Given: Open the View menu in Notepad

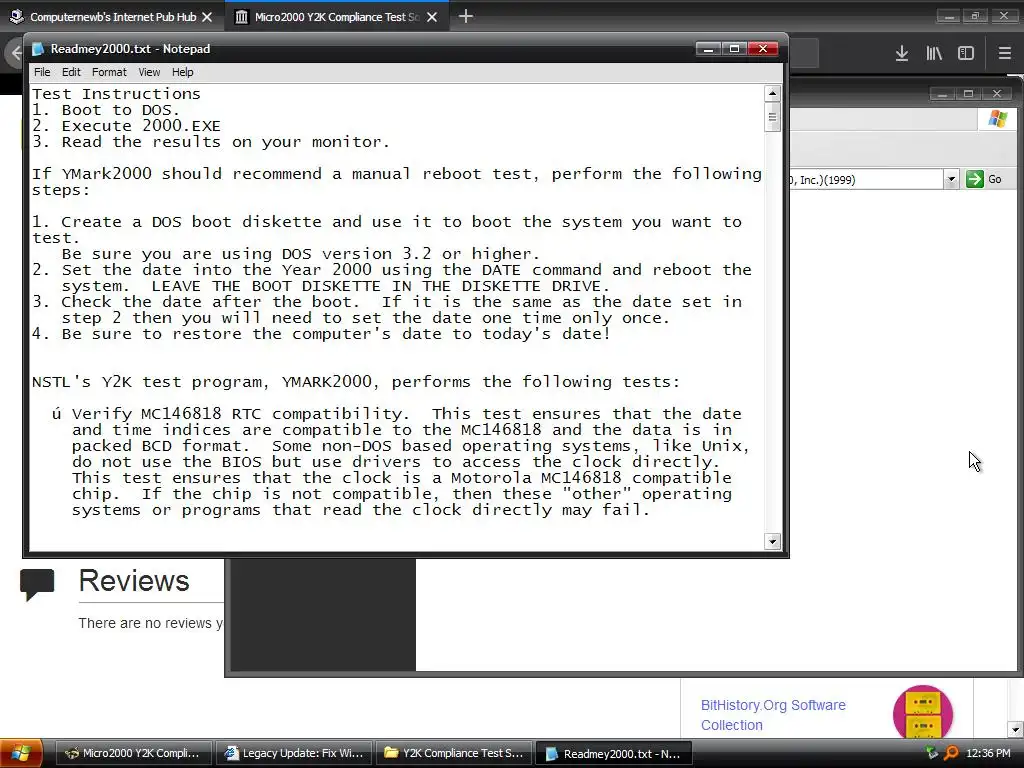Looking at the screenshot, I should [x=149, y=72].
